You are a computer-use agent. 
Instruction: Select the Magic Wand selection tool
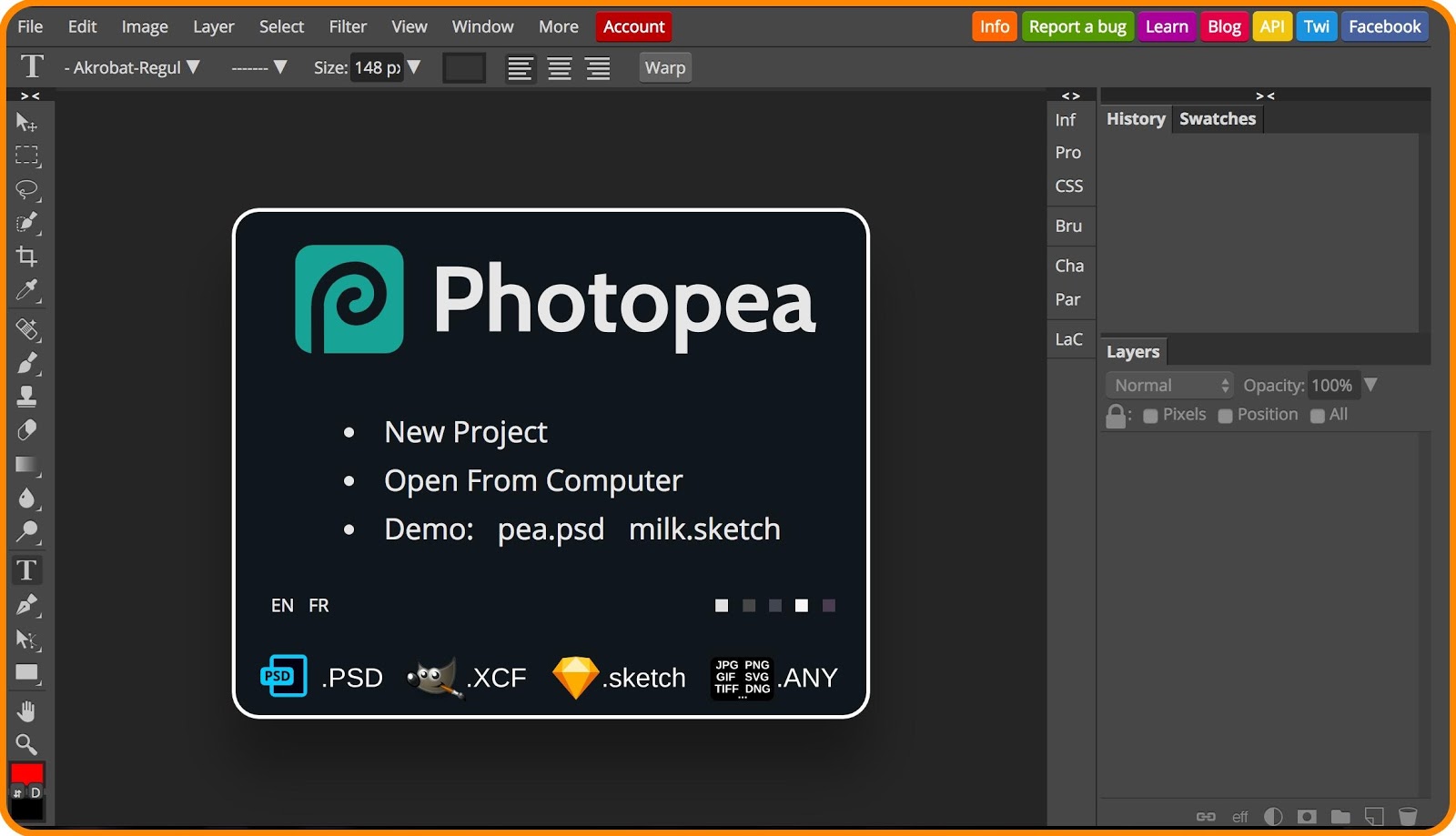(26, 223)
